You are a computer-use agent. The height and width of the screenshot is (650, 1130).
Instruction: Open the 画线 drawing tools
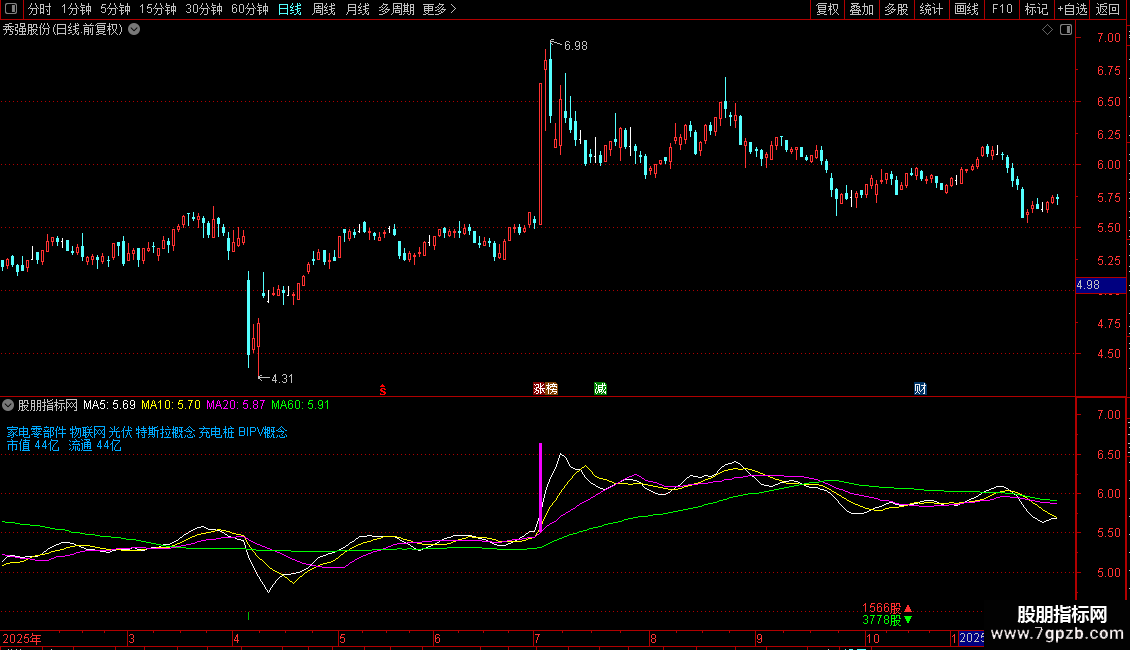[966, 9]
